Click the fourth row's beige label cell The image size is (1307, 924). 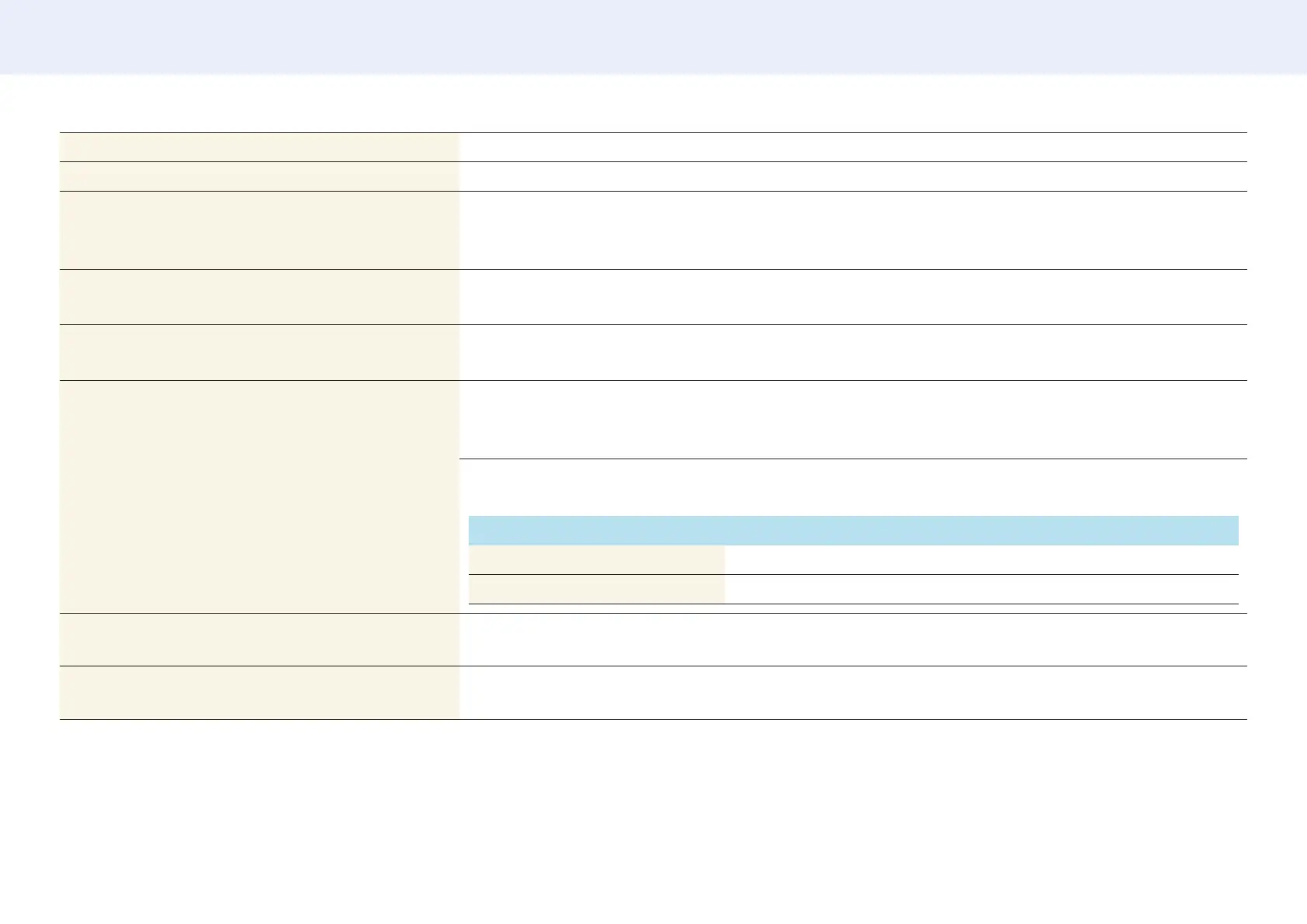259,297
